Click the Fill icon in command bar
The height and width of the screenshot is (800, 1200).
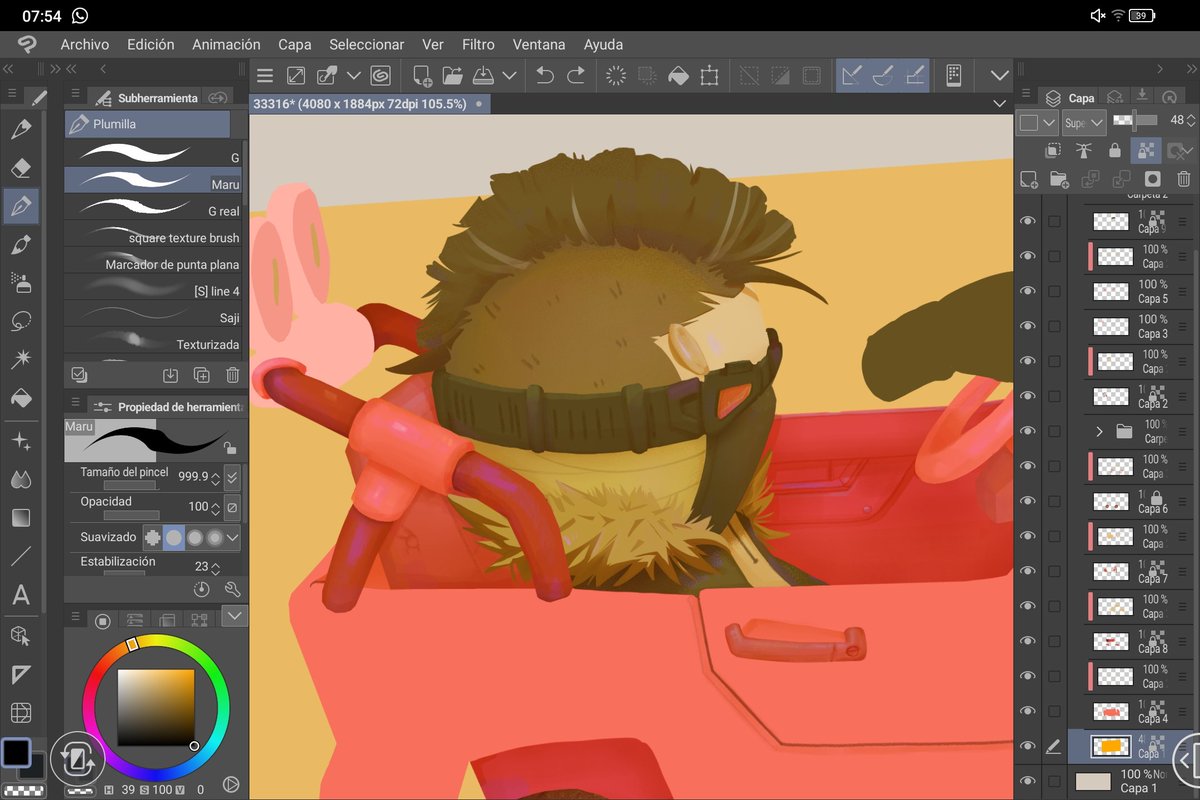678,75
